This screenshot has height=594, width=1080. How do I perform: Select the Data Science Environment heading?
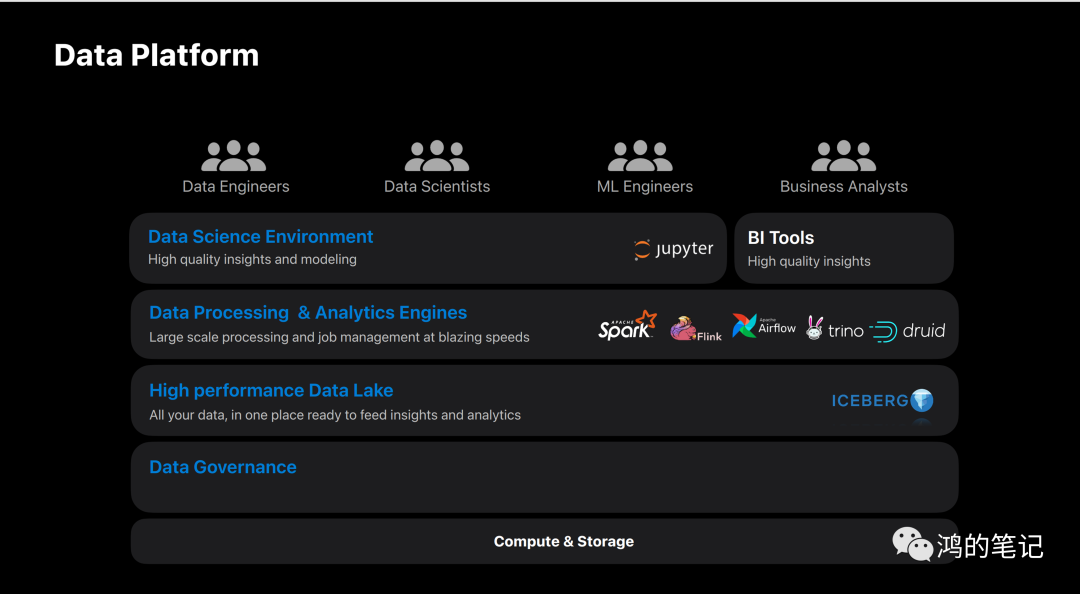pos(260,237)
